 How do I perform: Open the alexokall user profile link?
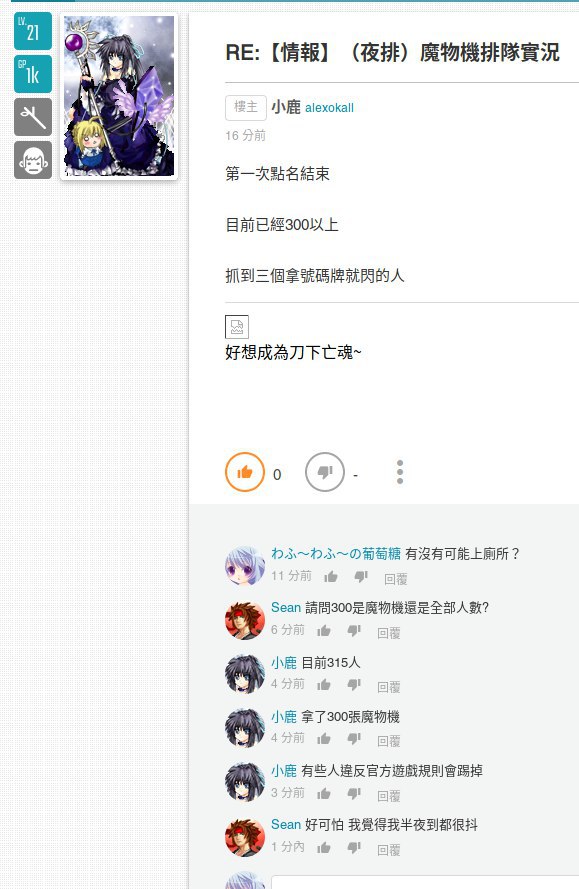click(x=329, y=108)
